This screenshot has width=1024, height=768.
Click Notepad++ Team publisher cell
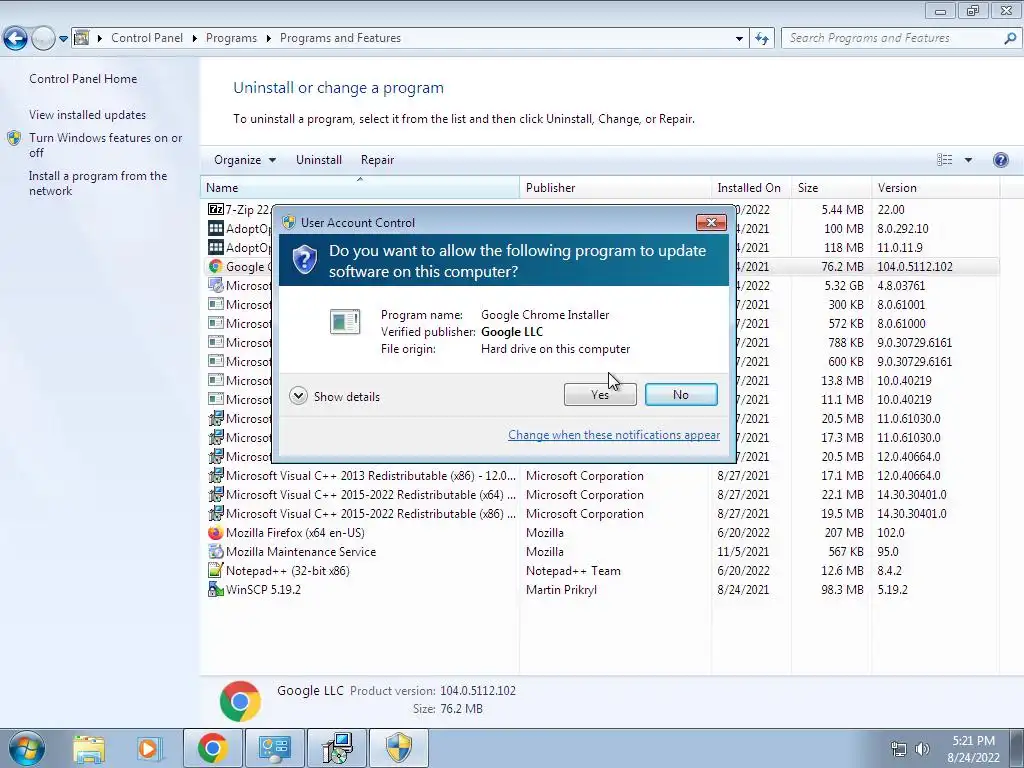(x=573, y=570)
